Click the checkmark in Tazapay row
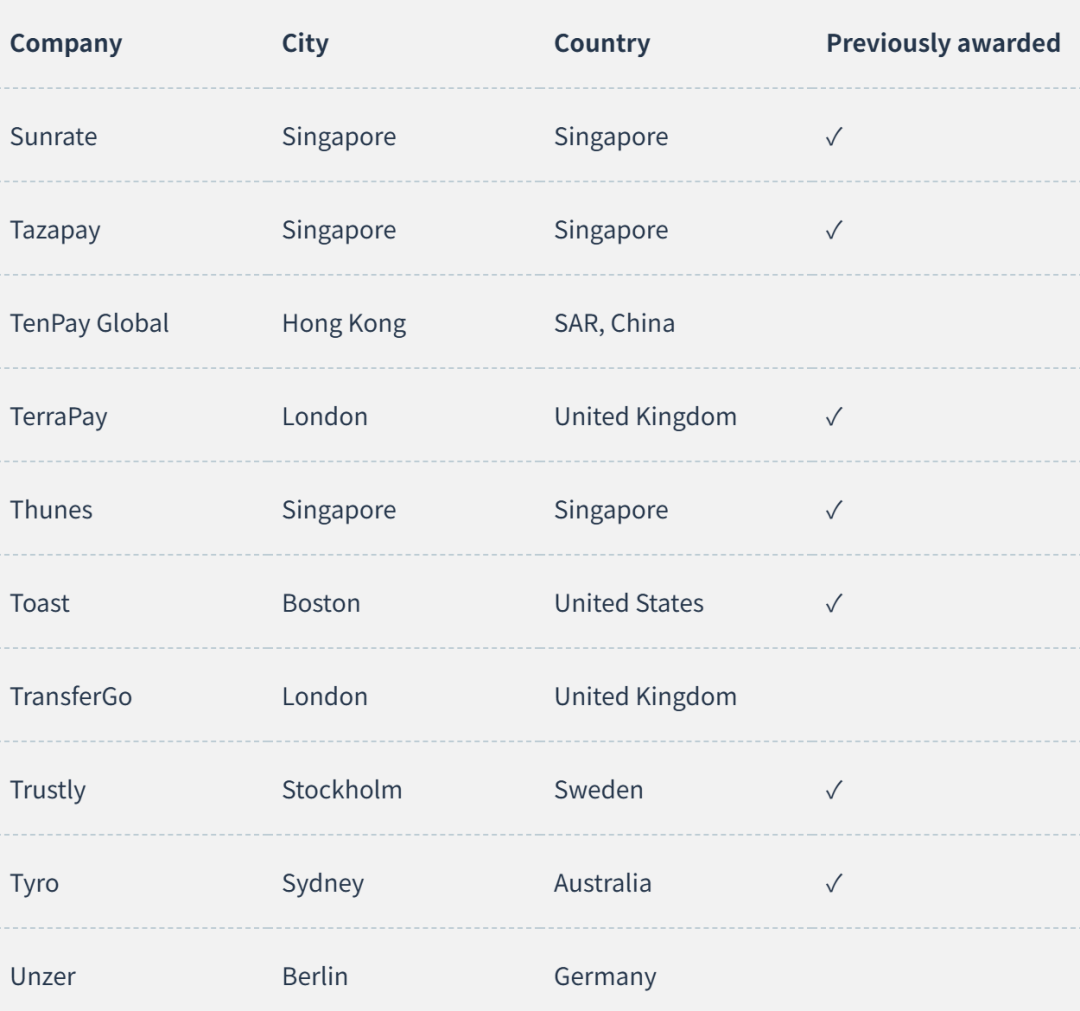This screenshot has width=1080, height=1011. (833, 230)
